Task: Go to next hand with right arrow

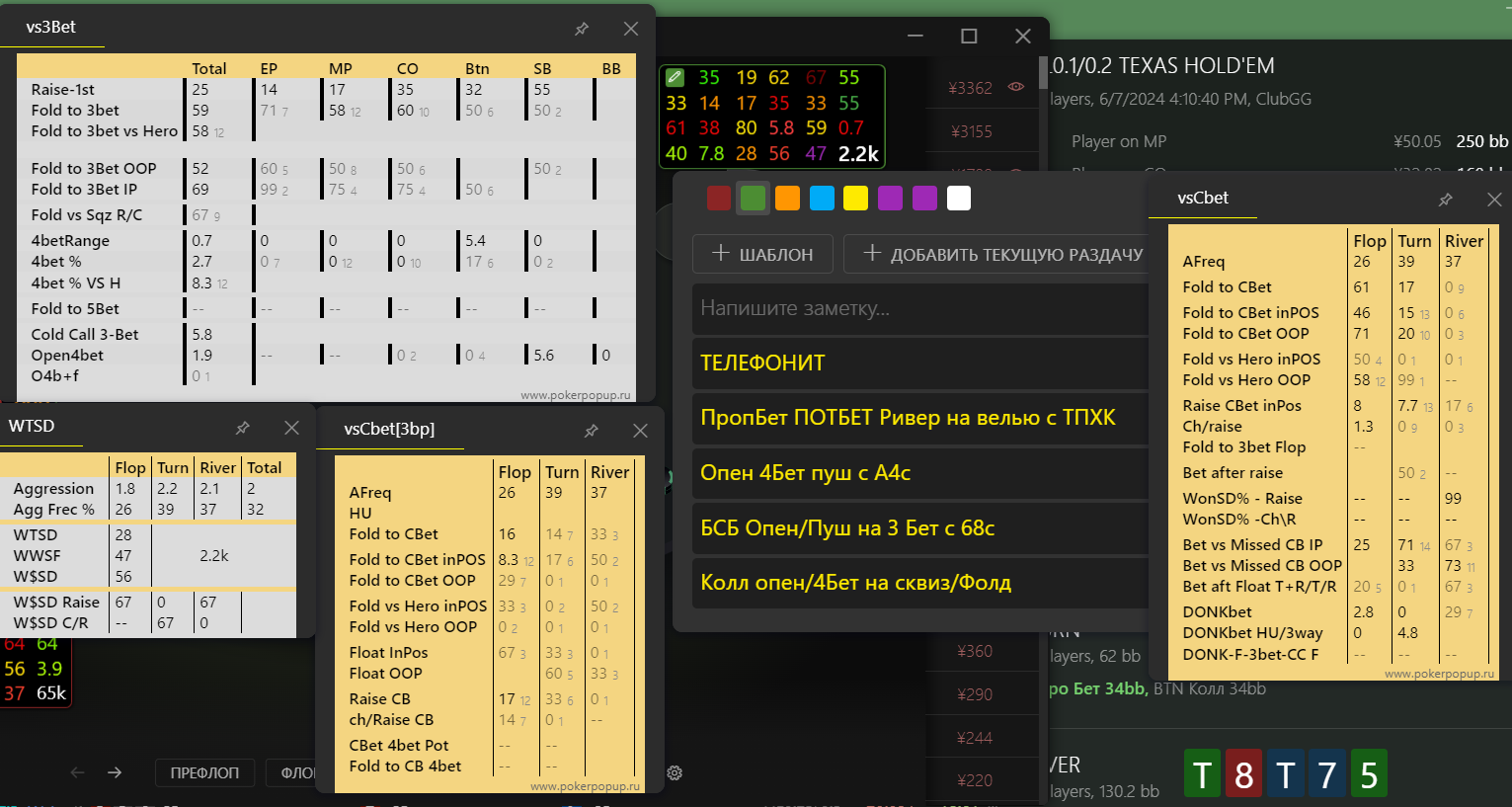Action: [115, 772]
